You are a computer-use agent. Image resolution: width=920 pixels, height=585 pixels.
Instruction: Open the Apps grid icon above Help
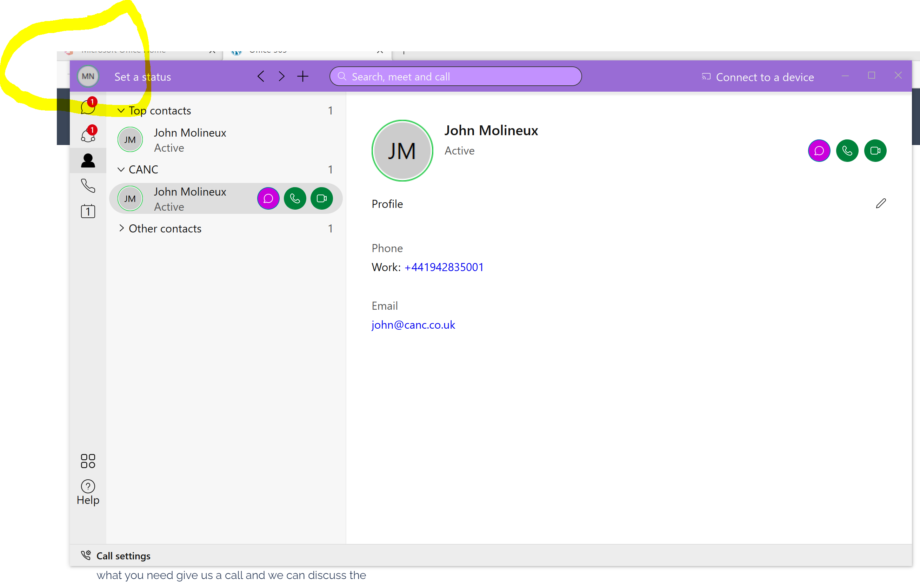(x=88, y=460)
